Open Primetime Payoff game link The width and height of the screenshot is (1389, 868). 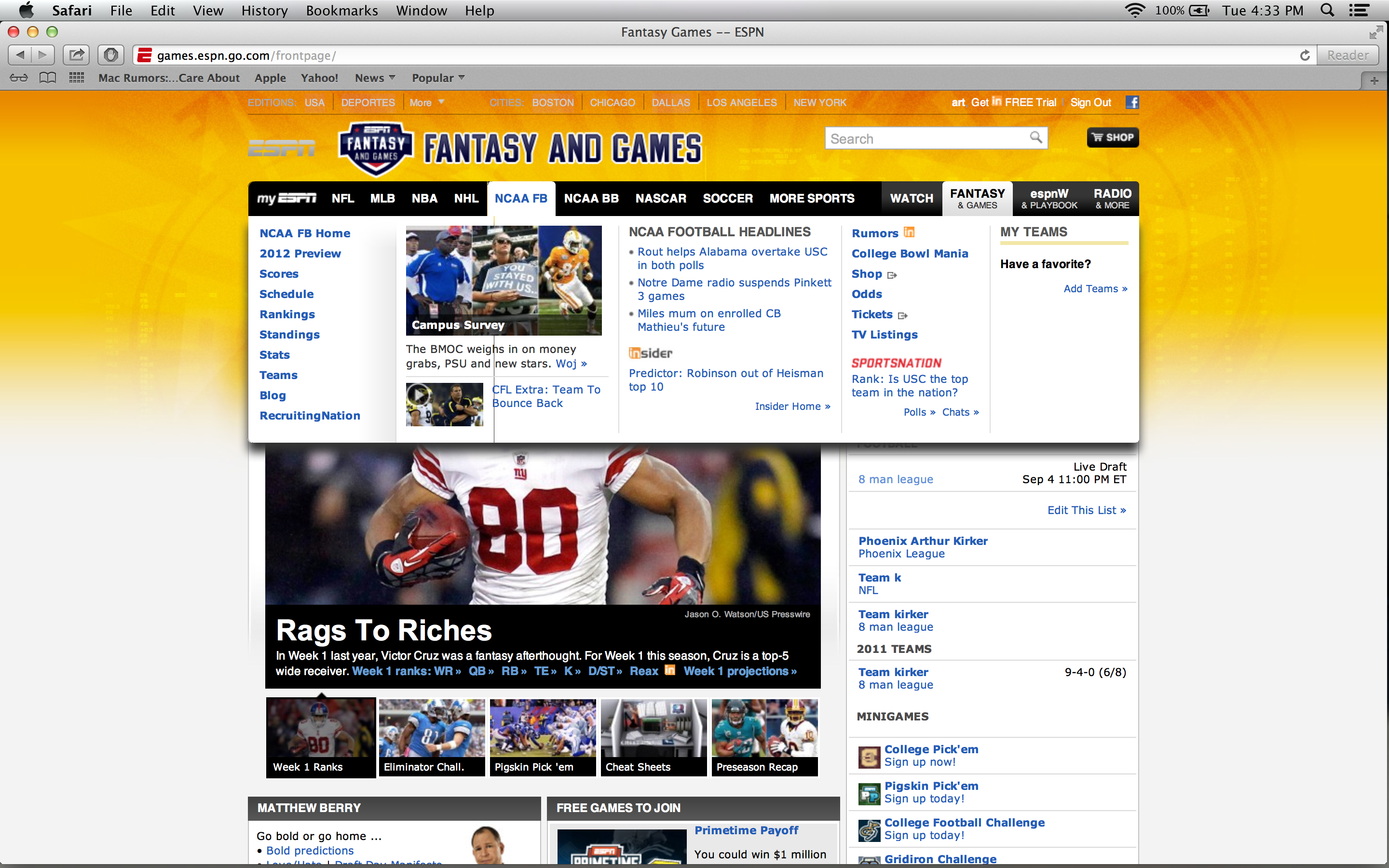coord(746,830)
